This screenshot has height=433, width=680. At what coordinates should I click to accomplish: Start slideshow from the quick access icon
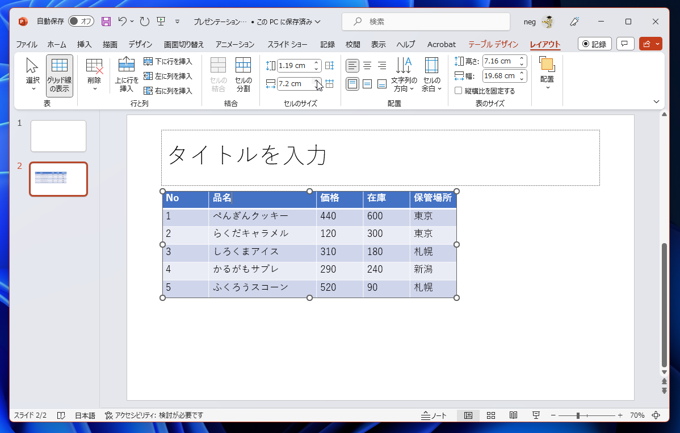coord(161,21)
